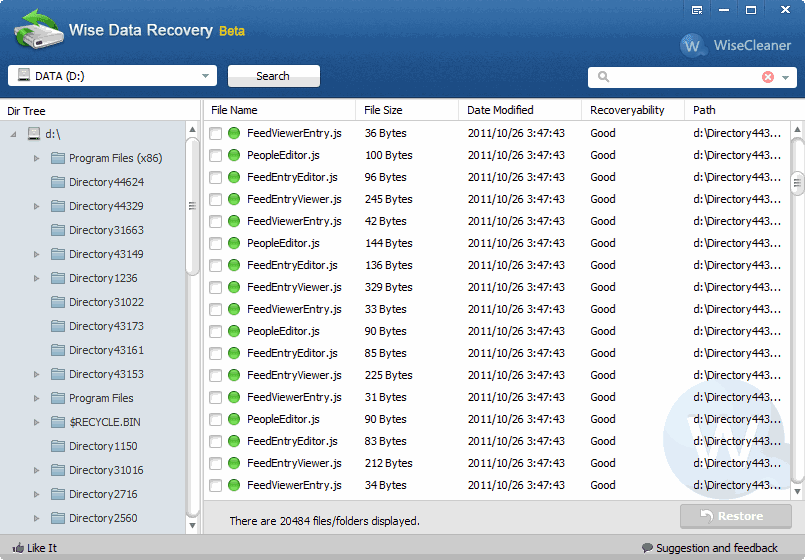Click the Wise Data Recovery app logo
The image size is (805, 560).
(37, 29)
